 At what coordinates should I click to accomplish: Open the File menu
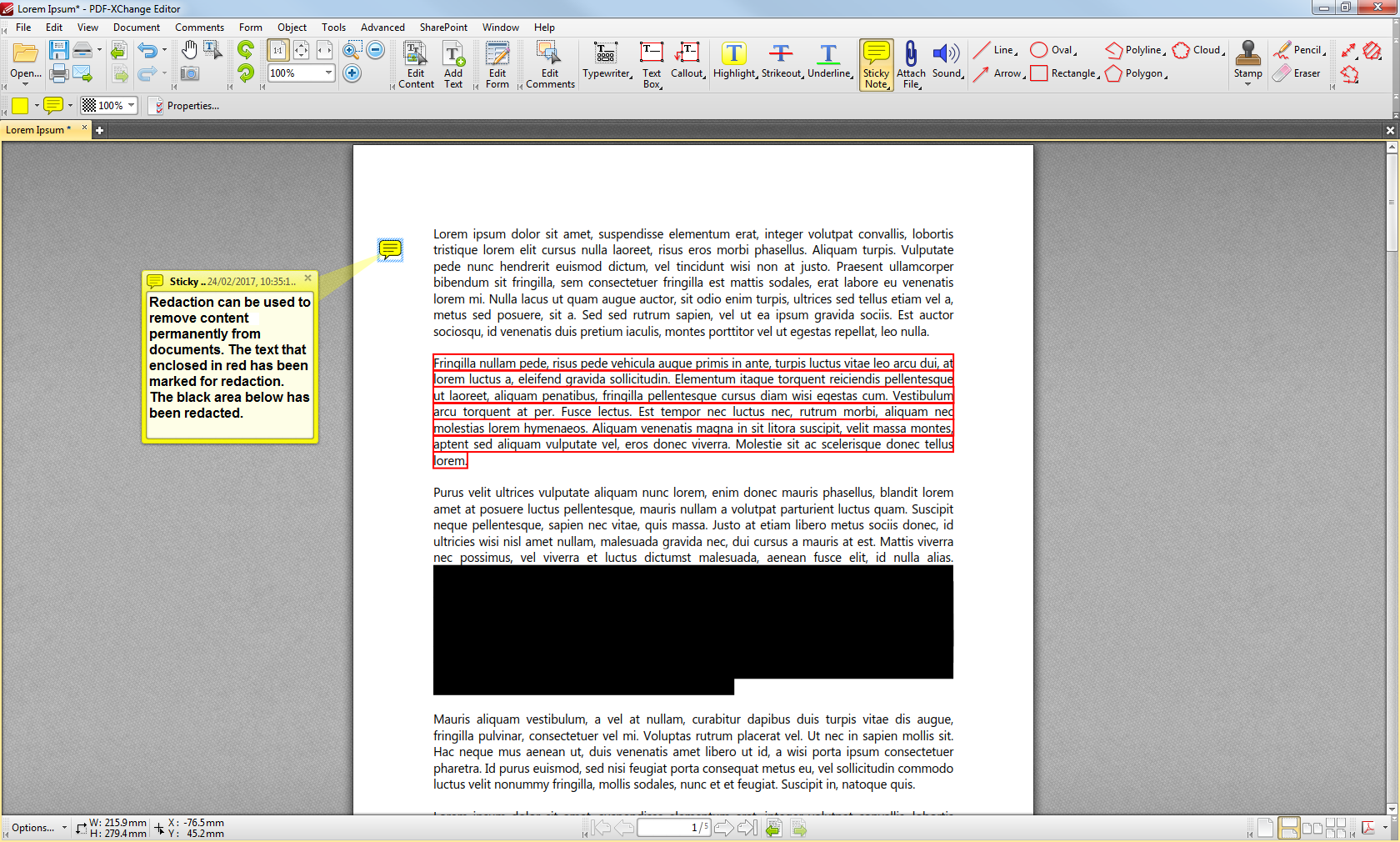23,28
